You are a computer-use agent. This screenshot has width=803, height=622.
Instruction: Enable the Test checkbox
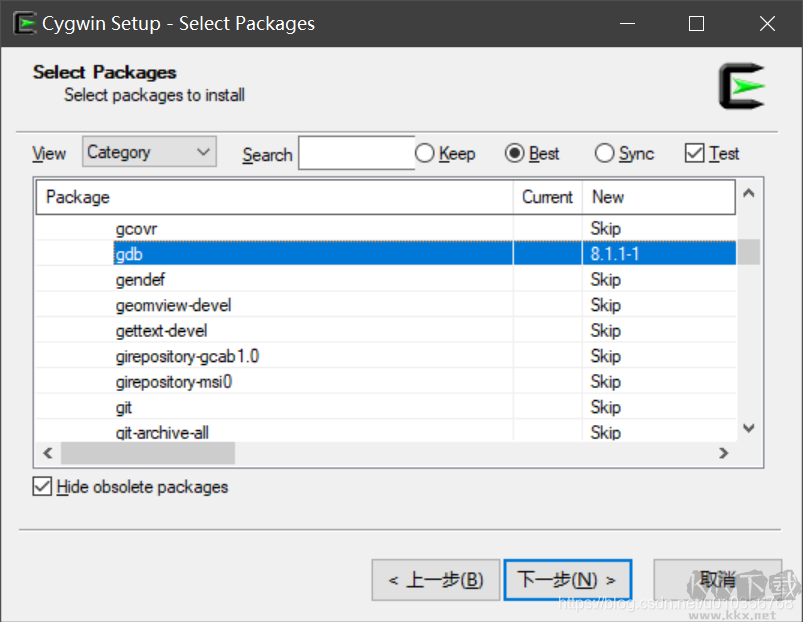click(692, 153)
